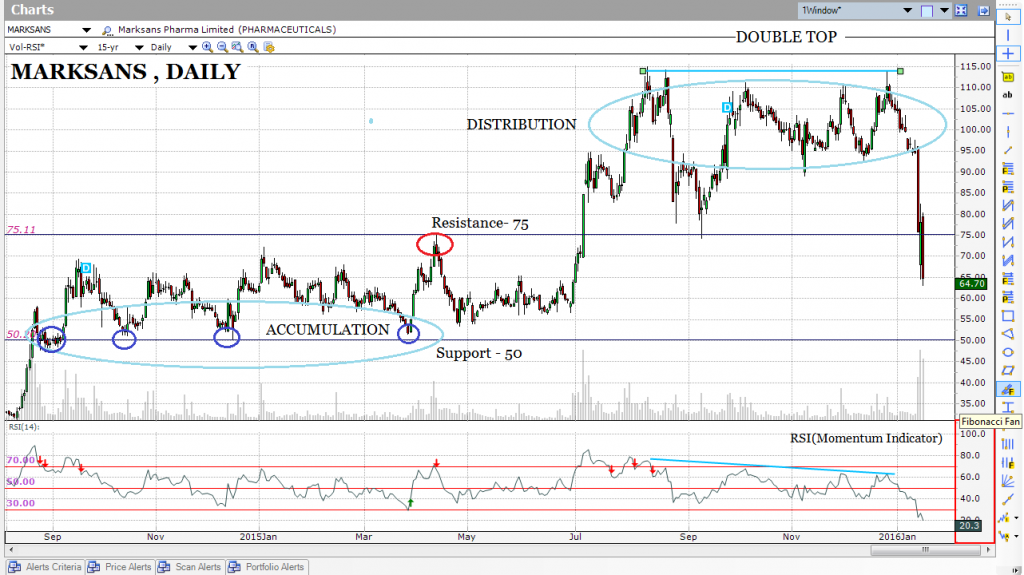Open the MARKSANS symbol dropdown

coord(86,30)
